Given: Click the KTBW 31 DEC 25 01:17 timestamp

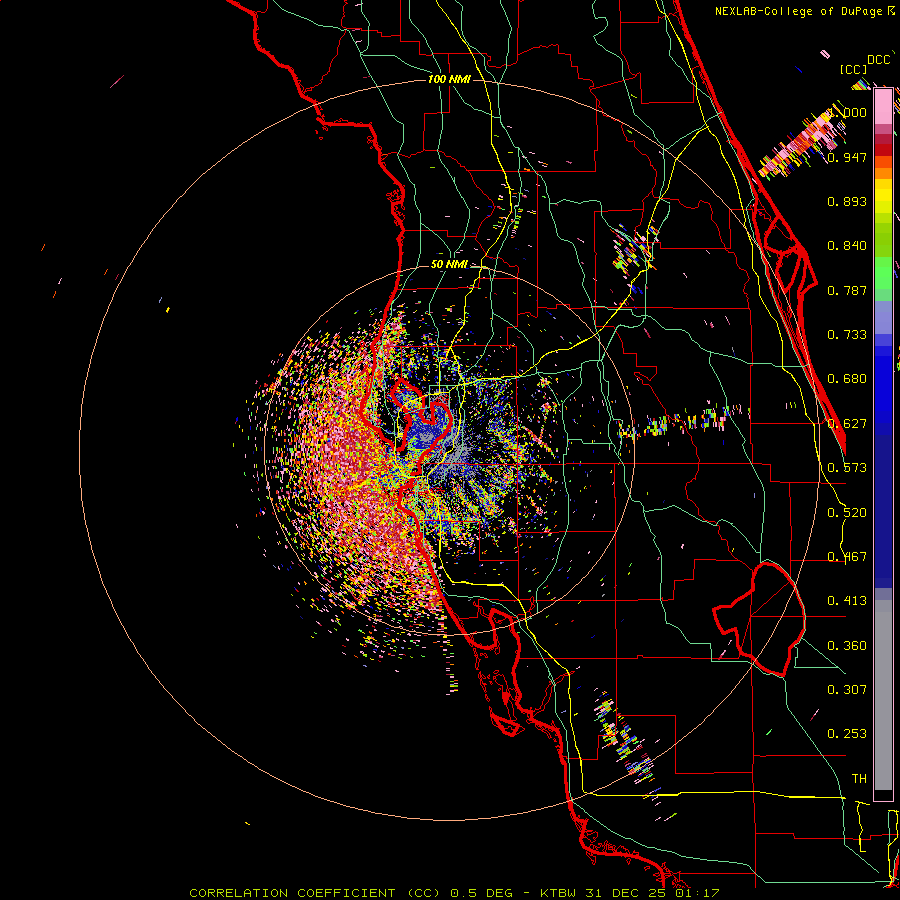Looking at the screenshot, I should coord(630,893).
